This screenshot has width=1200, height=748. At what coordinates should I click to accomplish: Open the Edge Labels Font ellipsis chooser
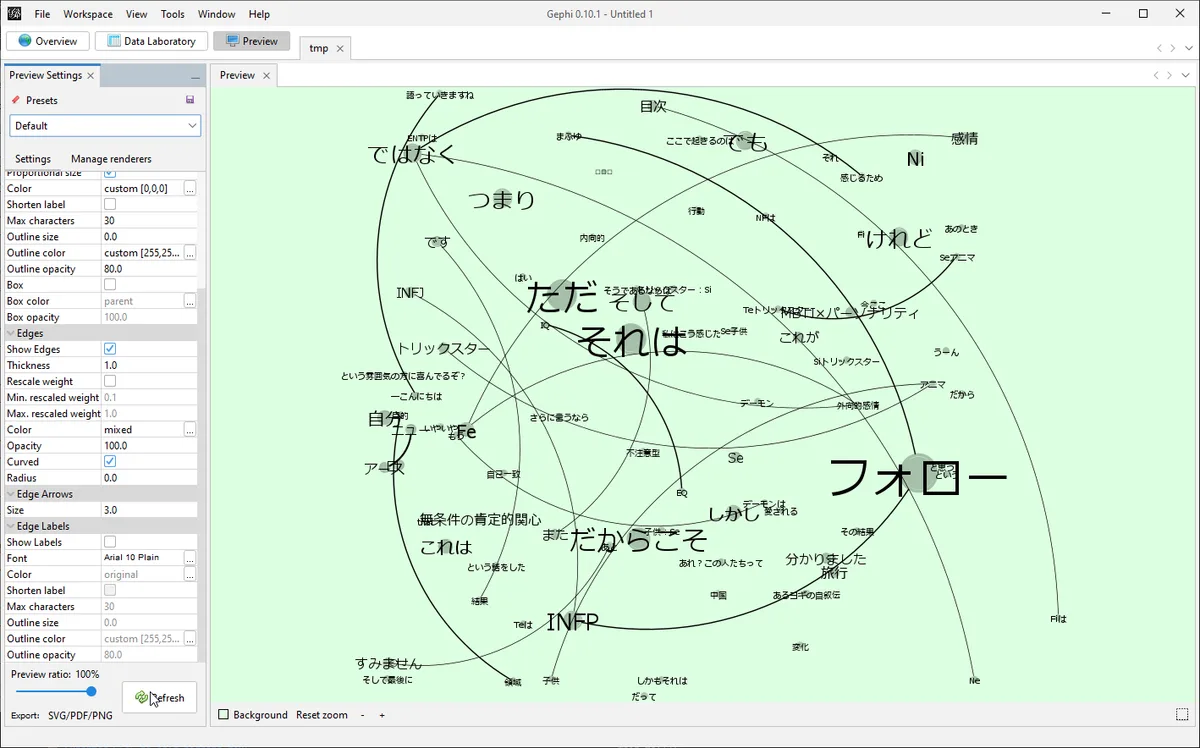[x=190, y=558]
